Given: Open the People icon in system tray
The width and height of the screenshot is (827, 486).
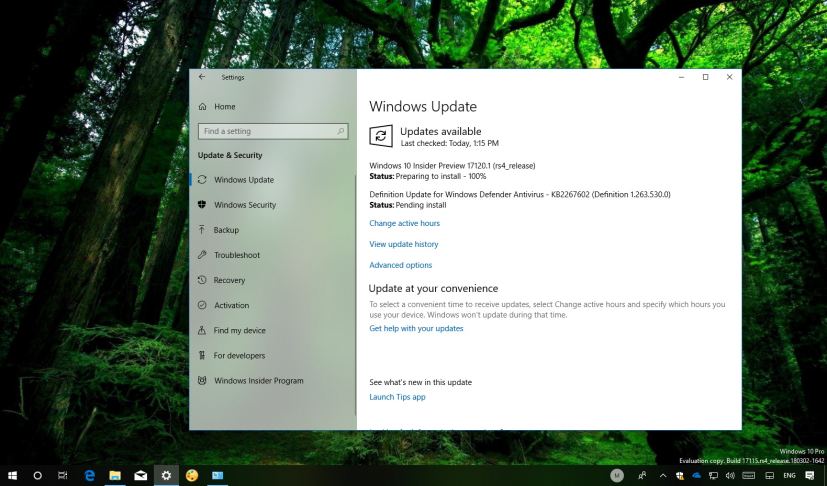Looking at the screenshot, I should (642, 475).
